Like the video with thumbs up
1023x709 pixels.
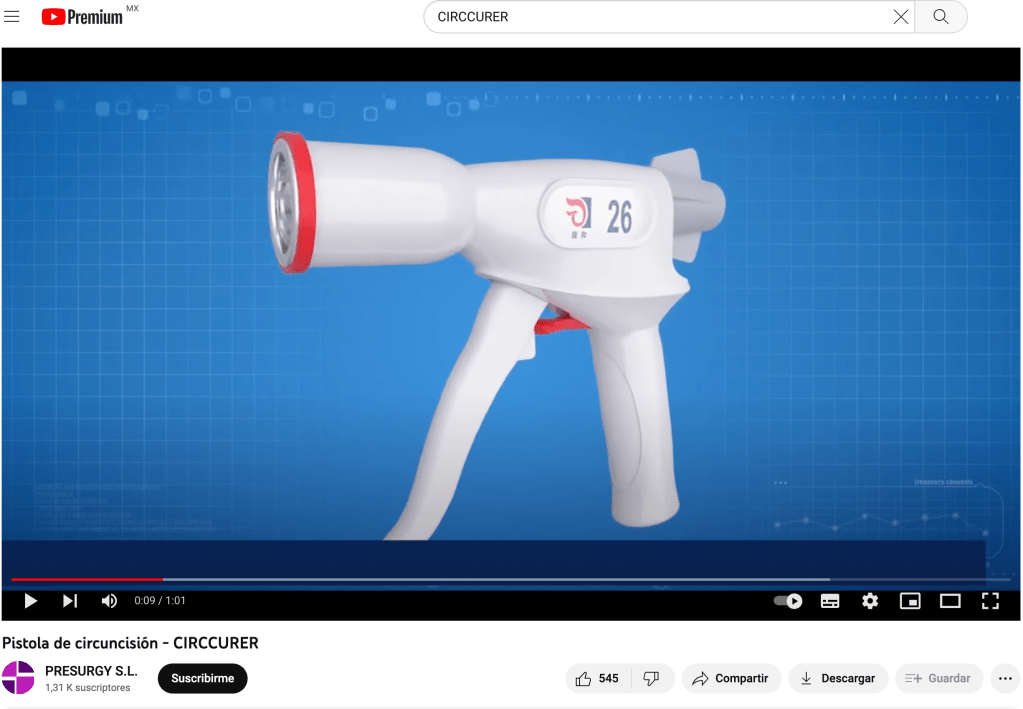click(595, 678)
